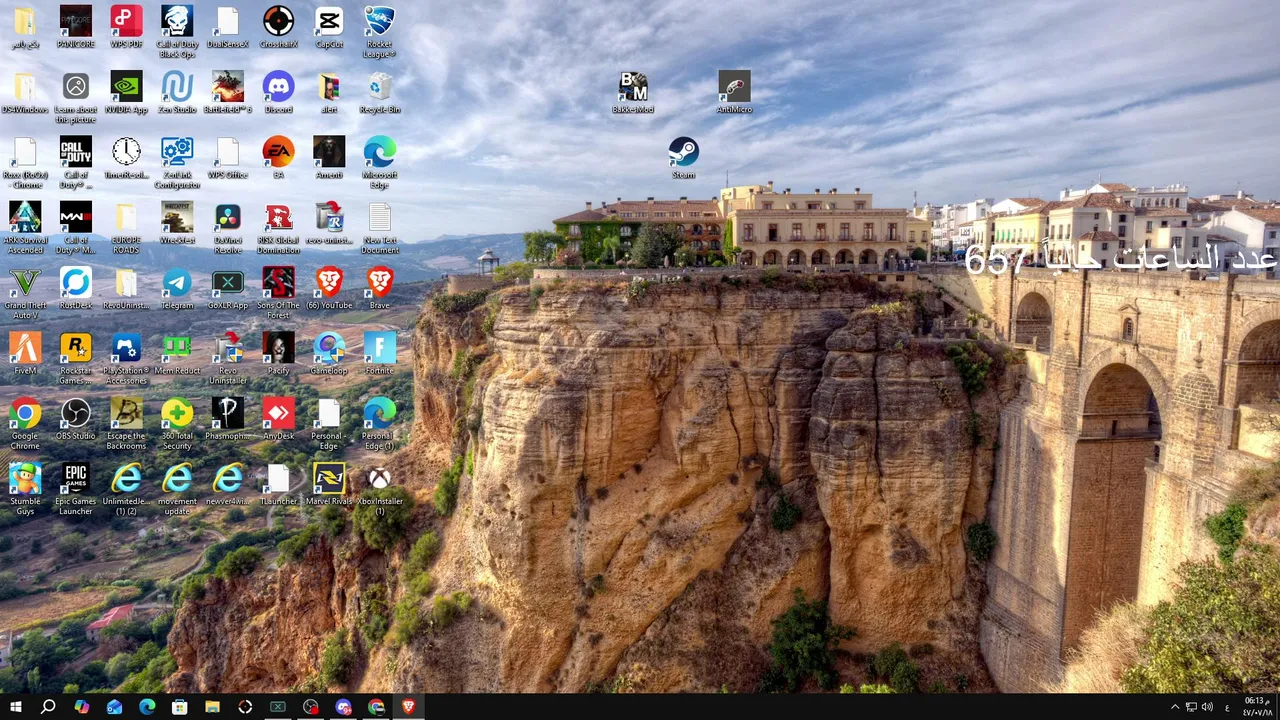Click the Epic Games Launcher shortcut
The image size is (1280, 720).
76,488
